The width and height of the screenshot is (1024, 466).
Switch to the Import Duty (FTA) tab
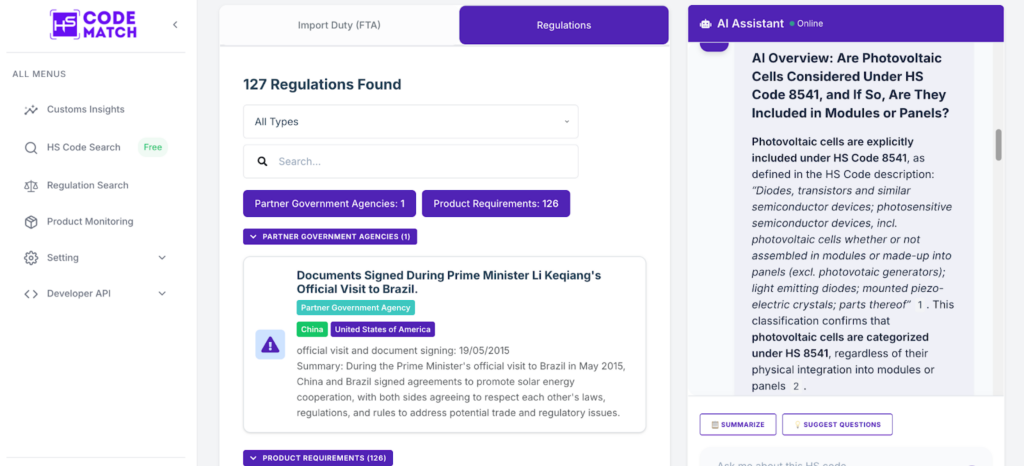pos(339,25)
